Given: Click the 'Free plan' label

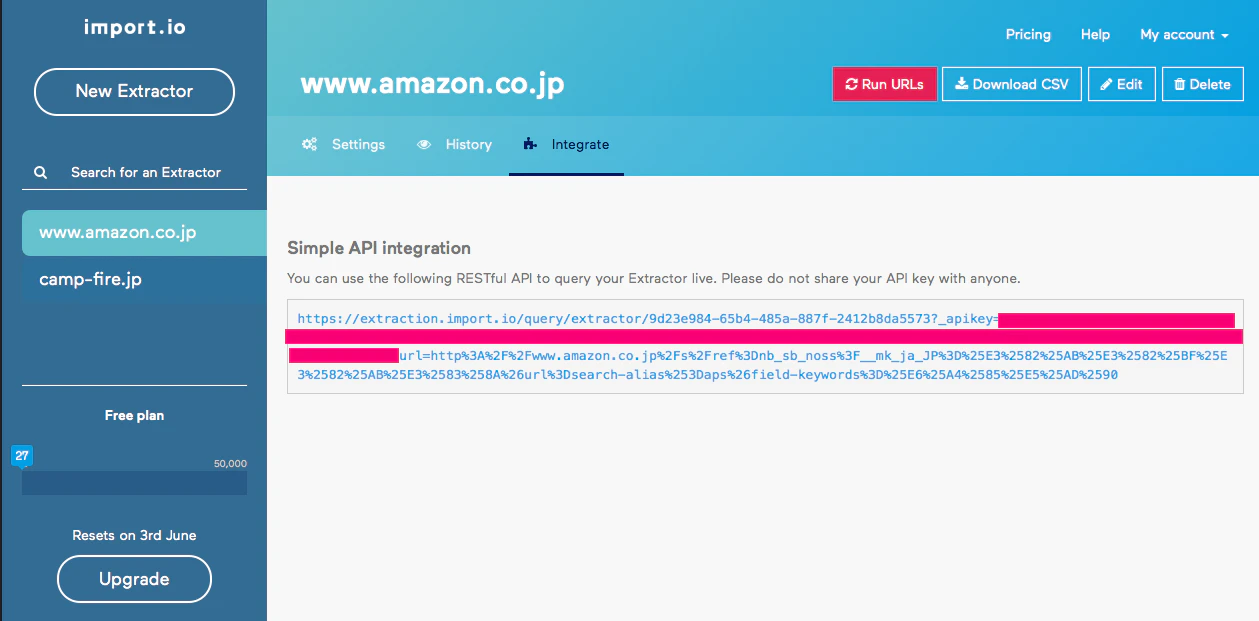Looking at the screenshot, I should 134,415.
